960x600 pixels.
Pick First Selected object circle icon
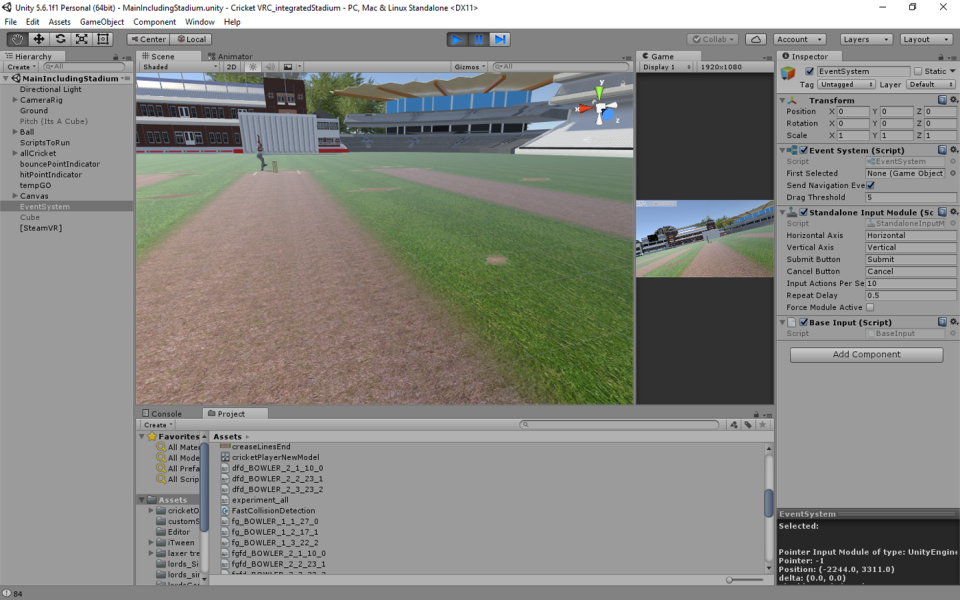click(x=953, y=173)
